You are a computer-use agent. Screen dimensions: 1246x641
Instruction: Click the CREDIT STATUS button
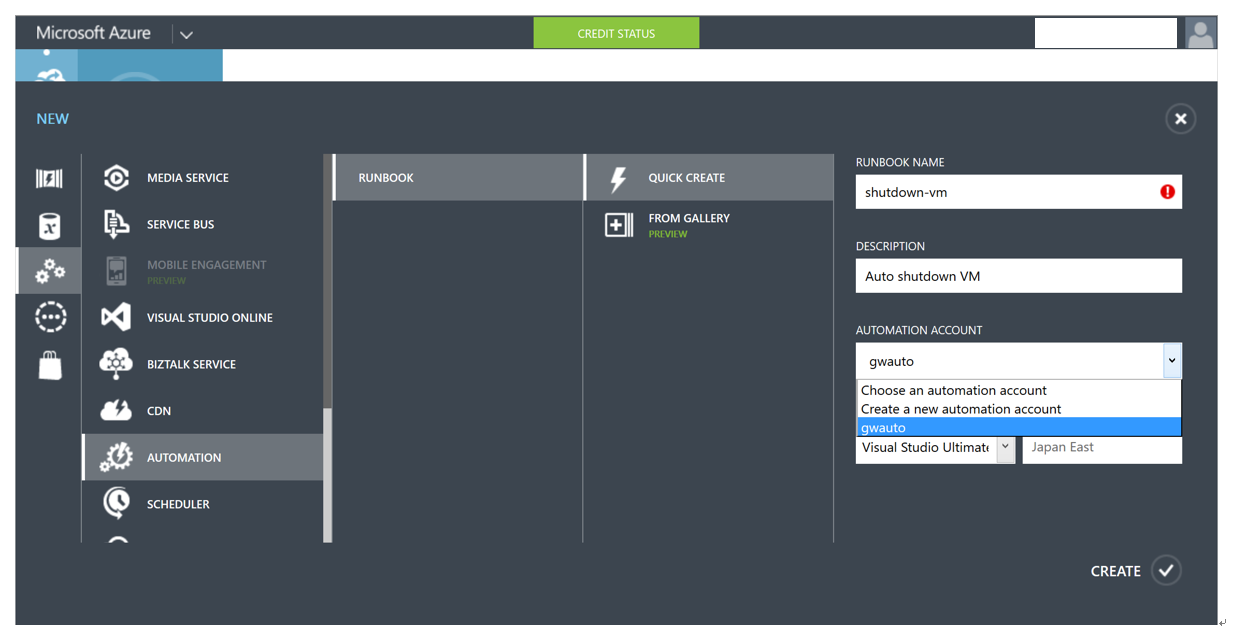pos(616,33)
